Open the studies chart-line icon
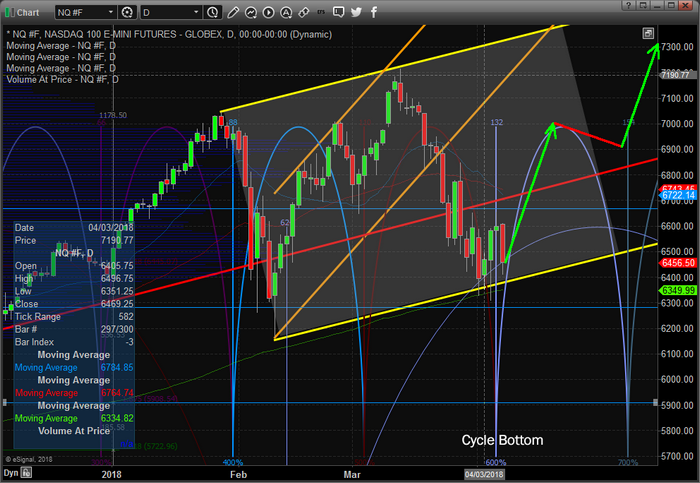 tap(250, 12)
